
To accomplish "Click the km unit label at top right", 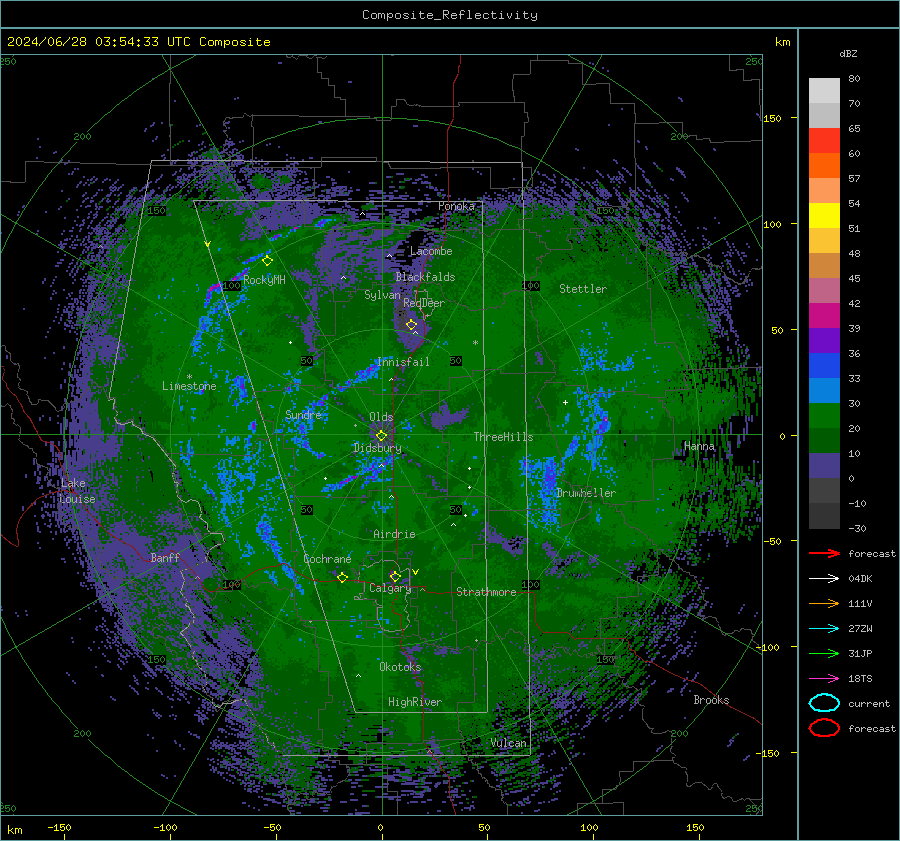I will [x=782, y=42].
